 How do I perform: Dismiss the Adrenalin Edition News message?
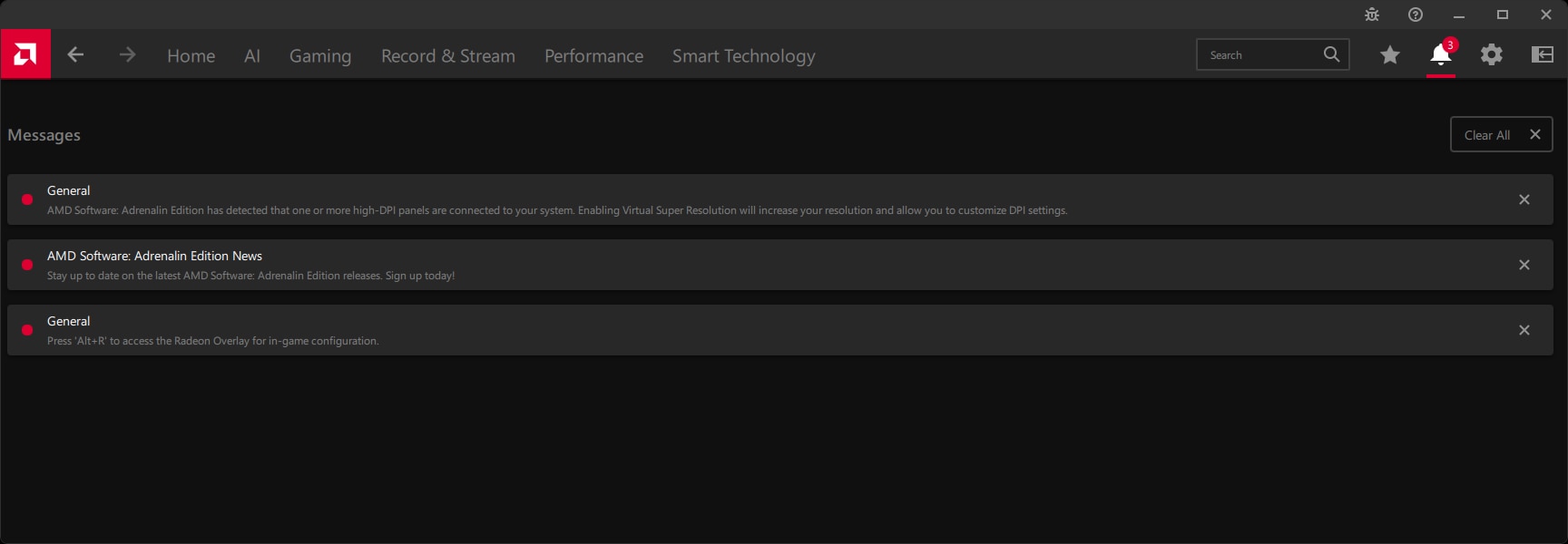pos(1524,265)
